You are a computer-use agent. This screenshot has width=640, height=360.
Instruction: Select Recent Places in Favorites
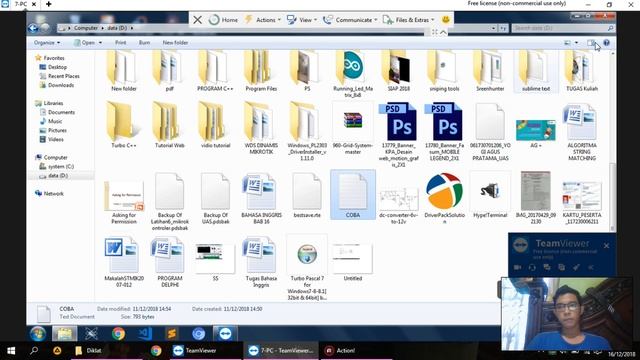coord(59,76)
